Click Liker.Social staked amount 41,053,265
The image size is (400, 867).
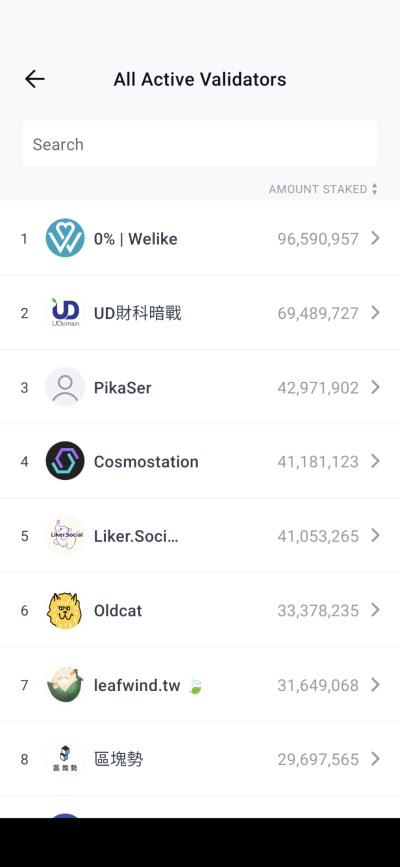pos(318,536)
